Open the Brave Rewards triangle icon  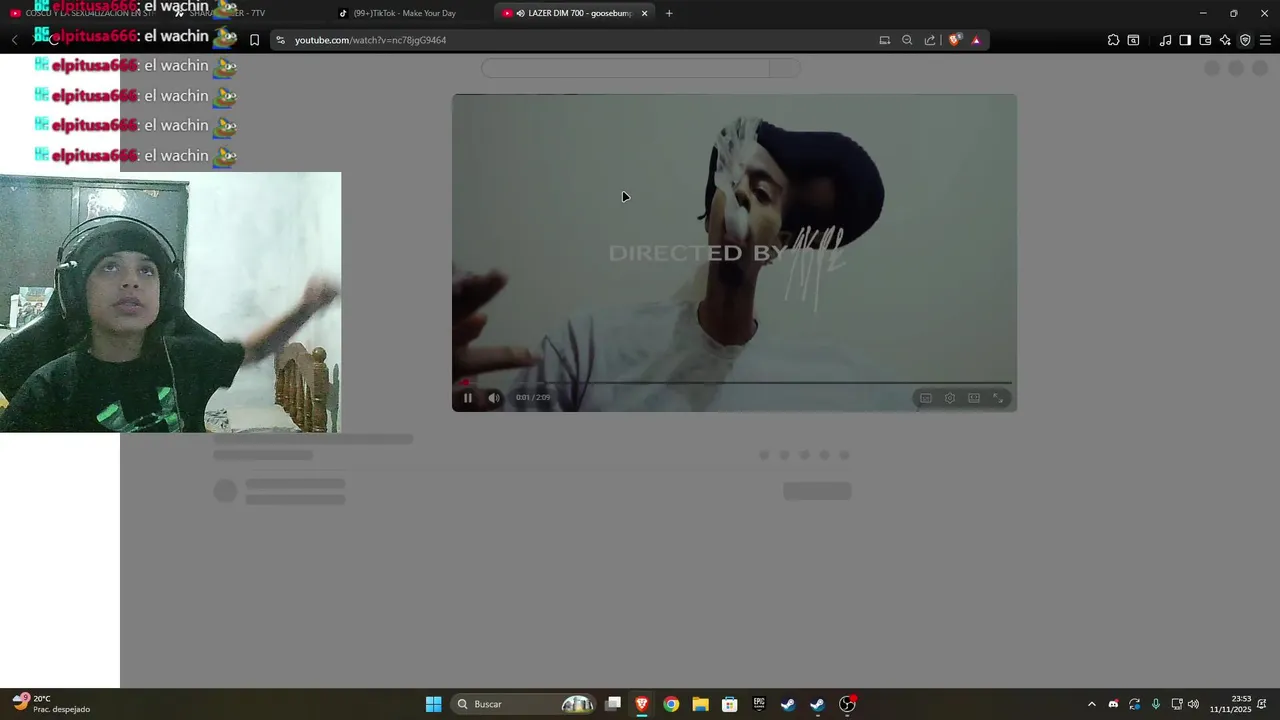click(x=976, y=40)
